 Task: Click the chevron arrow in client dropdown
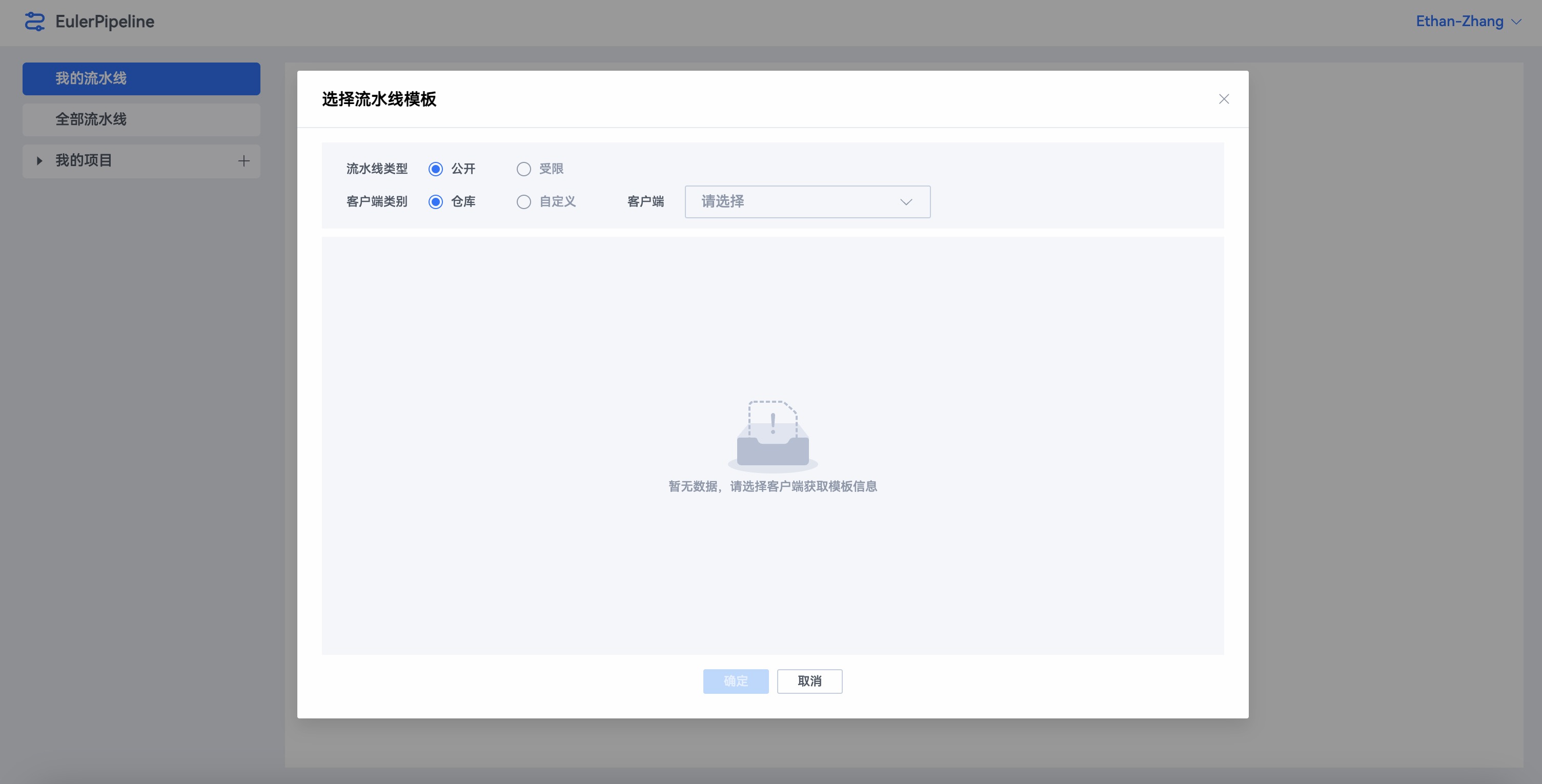coord(906,202)
